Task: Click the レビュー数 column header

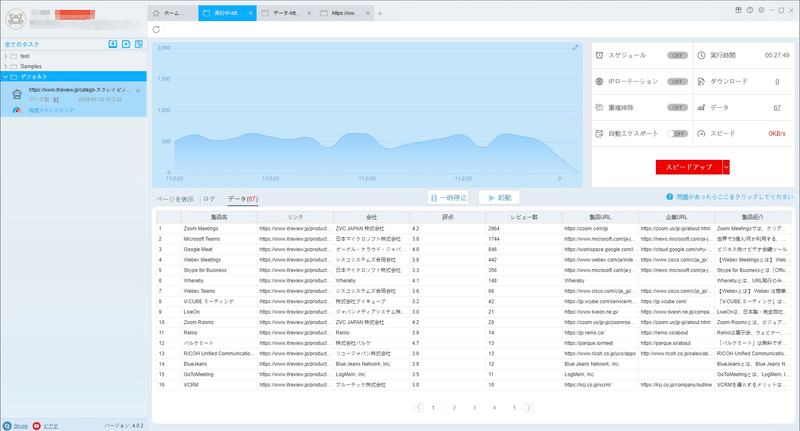Action: point(524,217)
